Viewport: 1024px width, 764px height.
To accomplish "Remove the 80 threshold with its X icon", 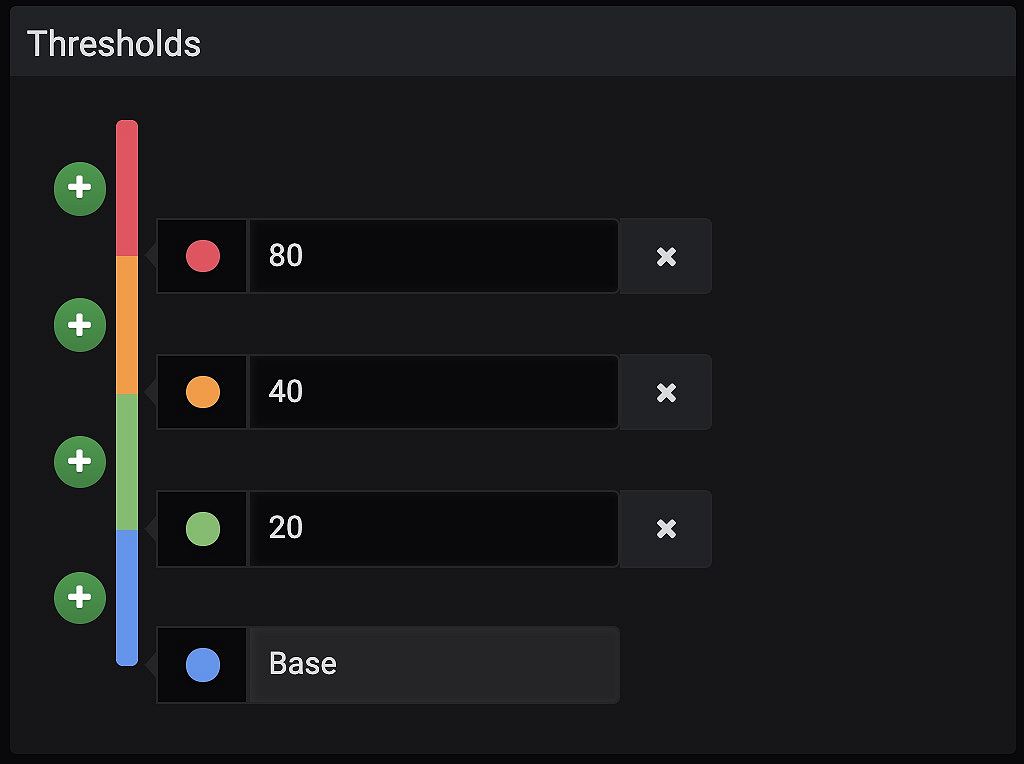I will (x=665, y=256).
